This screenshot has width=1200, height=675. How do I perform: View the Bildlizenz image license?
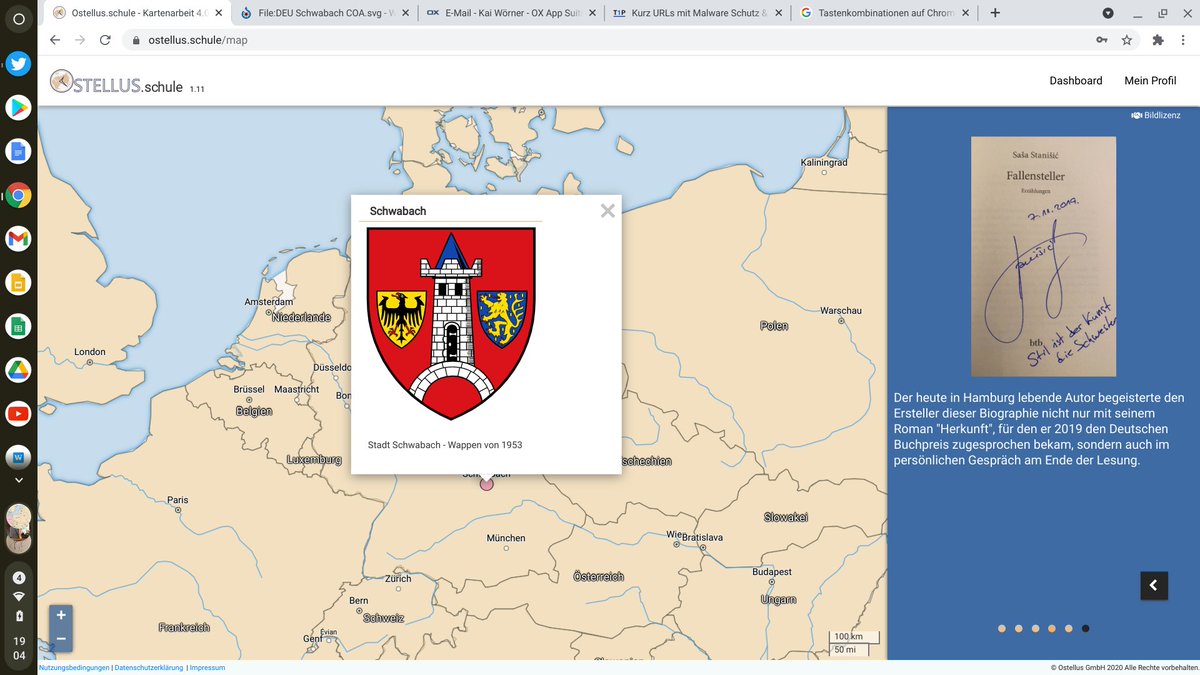[x=1156, y=115]
